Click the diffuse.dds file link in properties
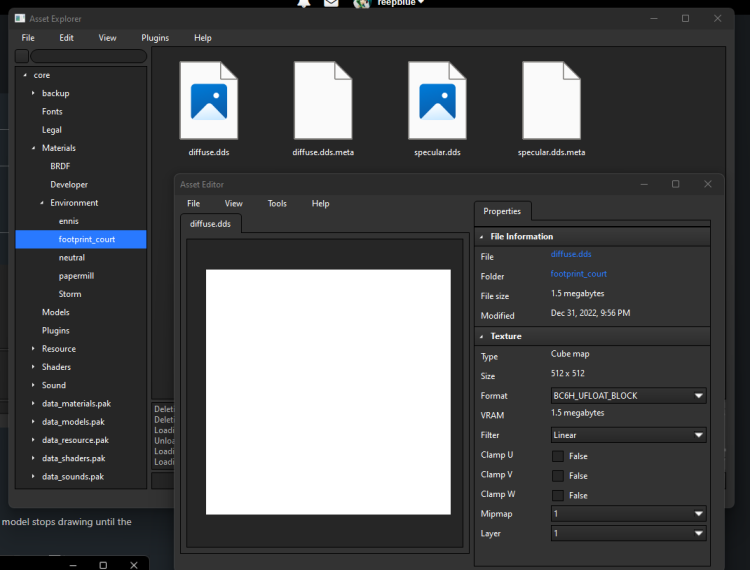This screenshot has height=570, width=750. 570,255
